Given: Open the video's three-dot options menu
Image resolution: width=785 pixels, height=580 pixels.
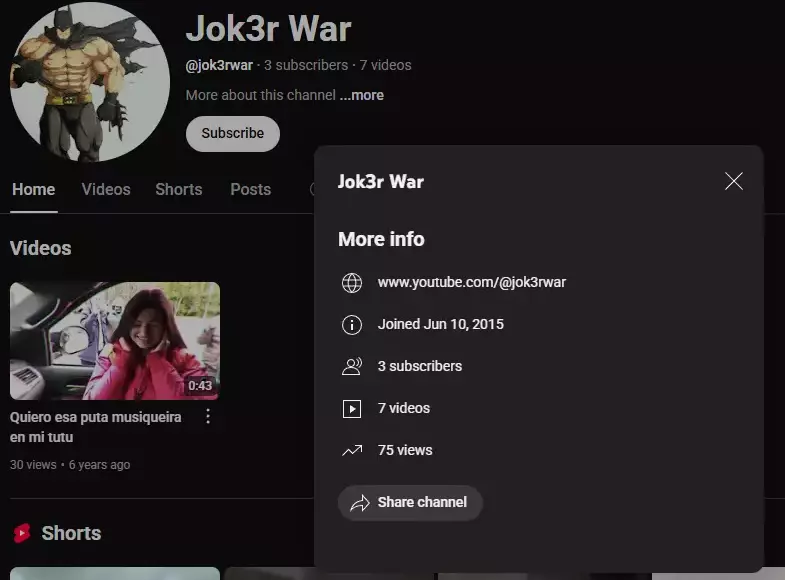Looking at the screenshot, I should [208, 416].
